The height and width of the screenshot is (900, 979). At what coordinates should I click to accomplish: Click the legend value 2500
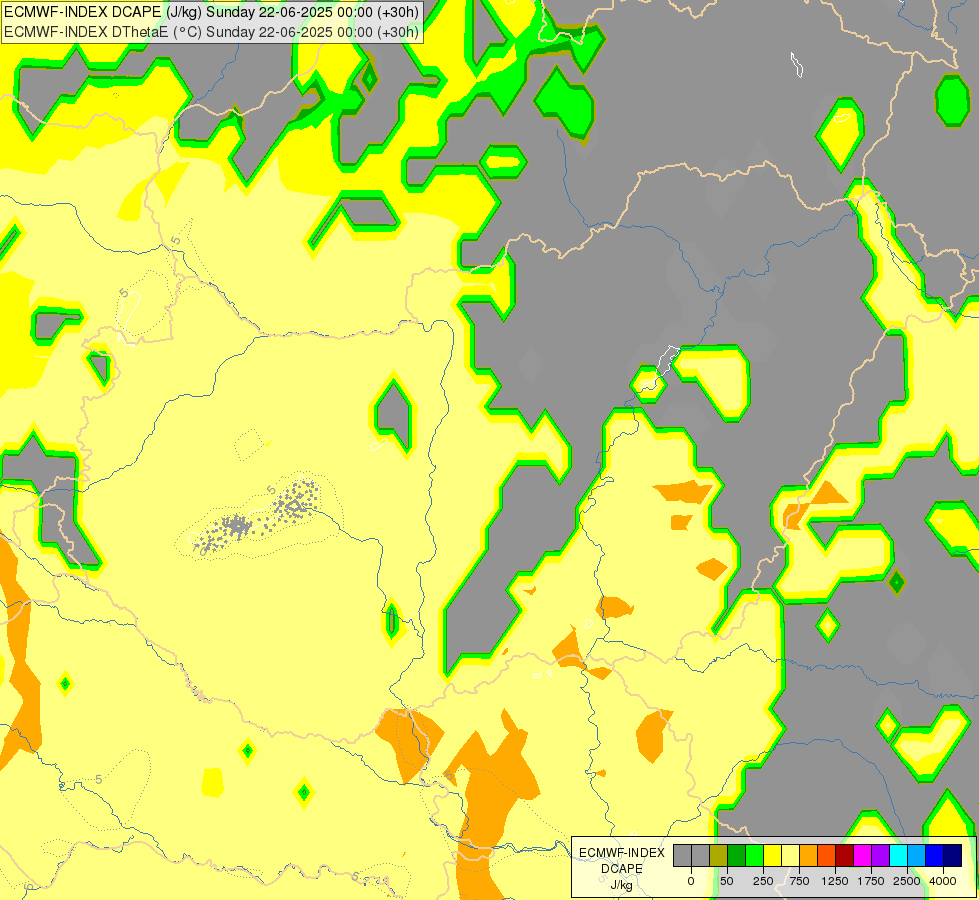(907, 881)
